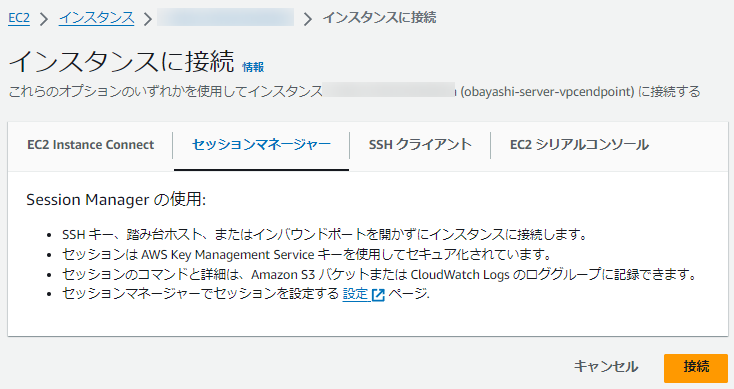
Task: Click the chevron after the EC2 breadcrumb
Action: click(44, 19)
